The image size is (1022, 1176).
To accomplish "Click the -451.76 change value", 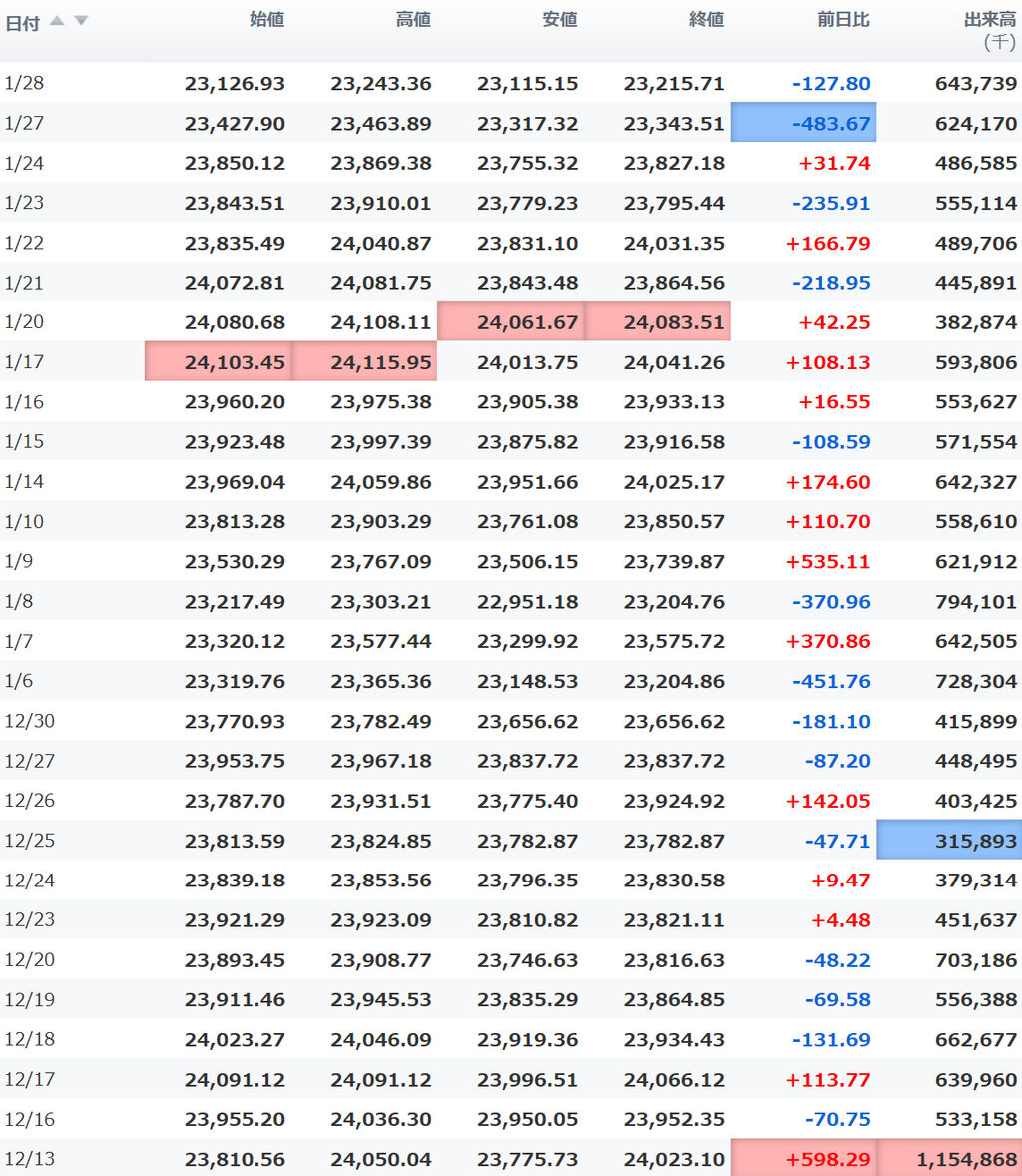I will 831,681.
